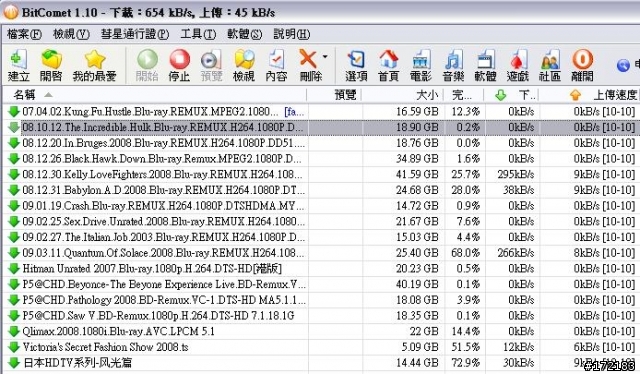Select the 日本HDTV系列-风光篇 row

321,363
